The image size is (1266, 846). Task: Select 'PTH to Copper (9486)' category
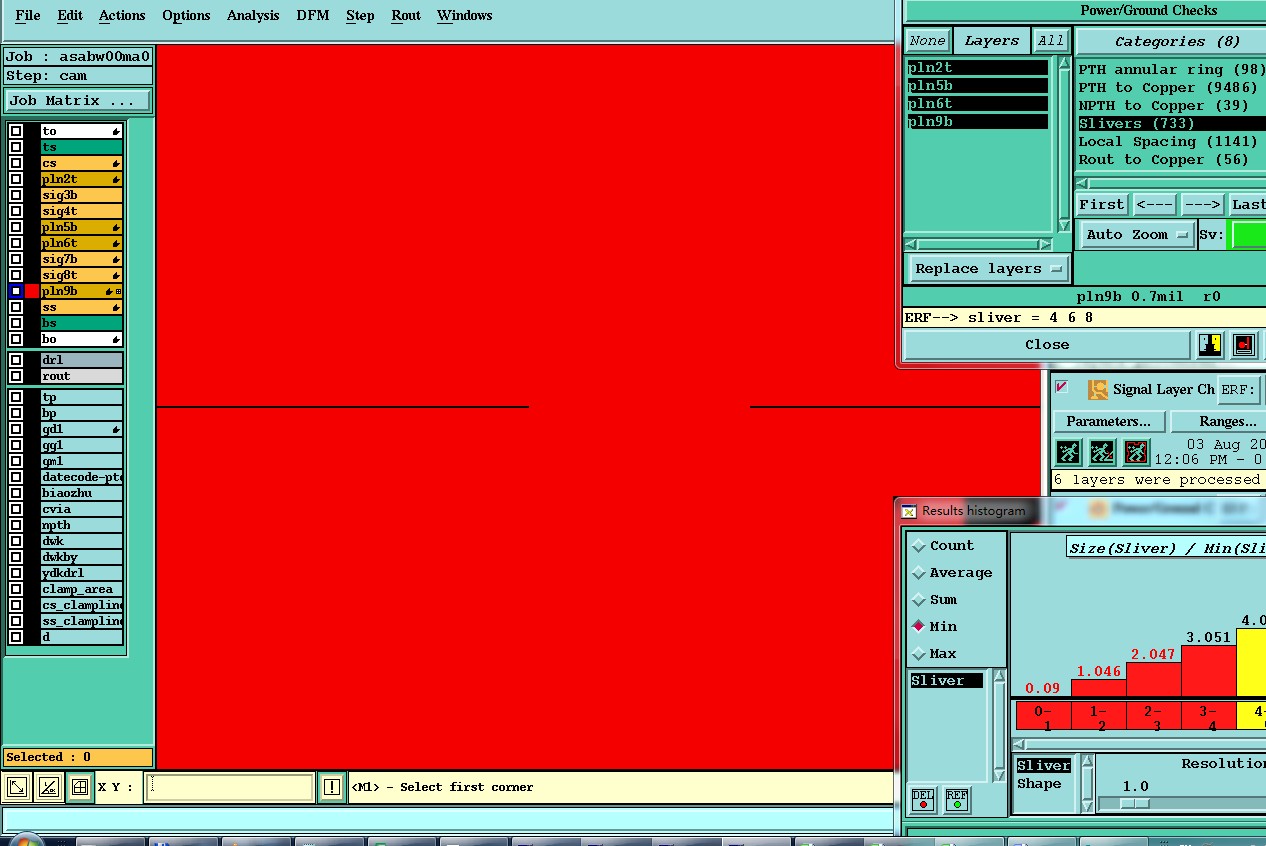pos(1167,88)
